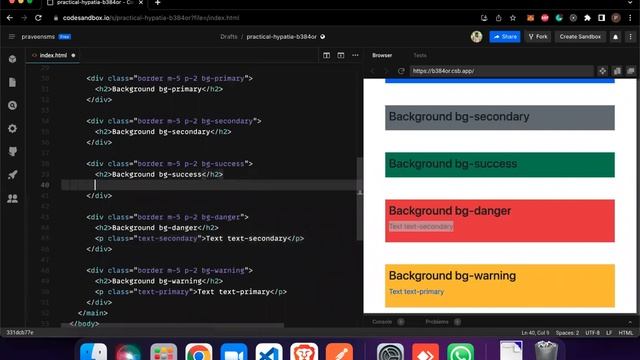Image resolution: width=640 pixels, height=360 pixels.
Task: Click the Background bg-danger heading in preview
Action: coord(450,211)
